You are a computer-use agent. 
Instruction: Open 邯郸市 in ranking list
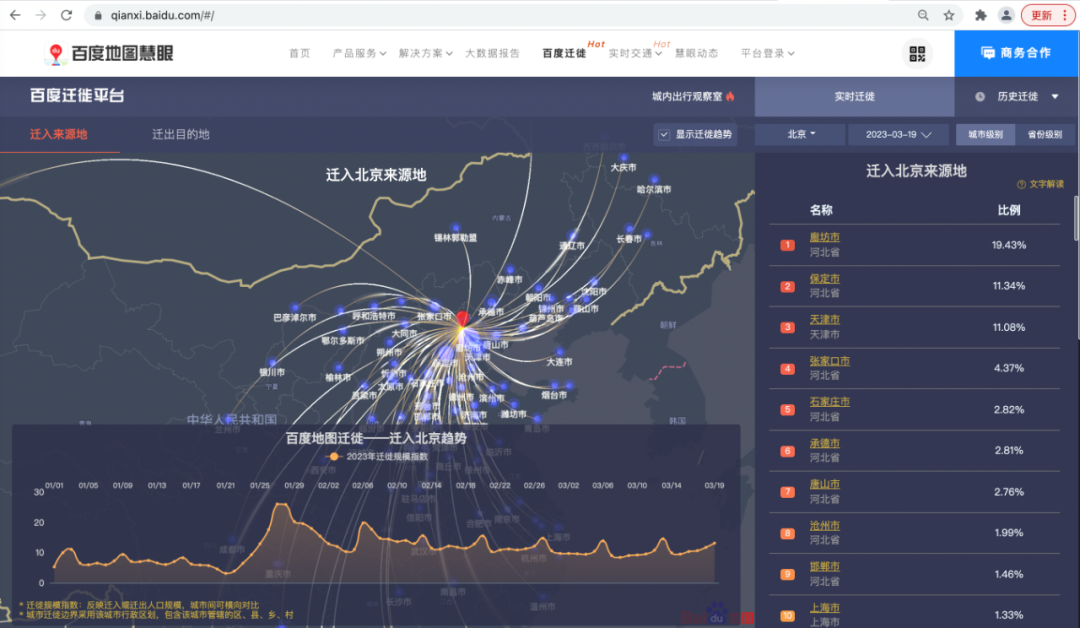click(x=824, y=567)
